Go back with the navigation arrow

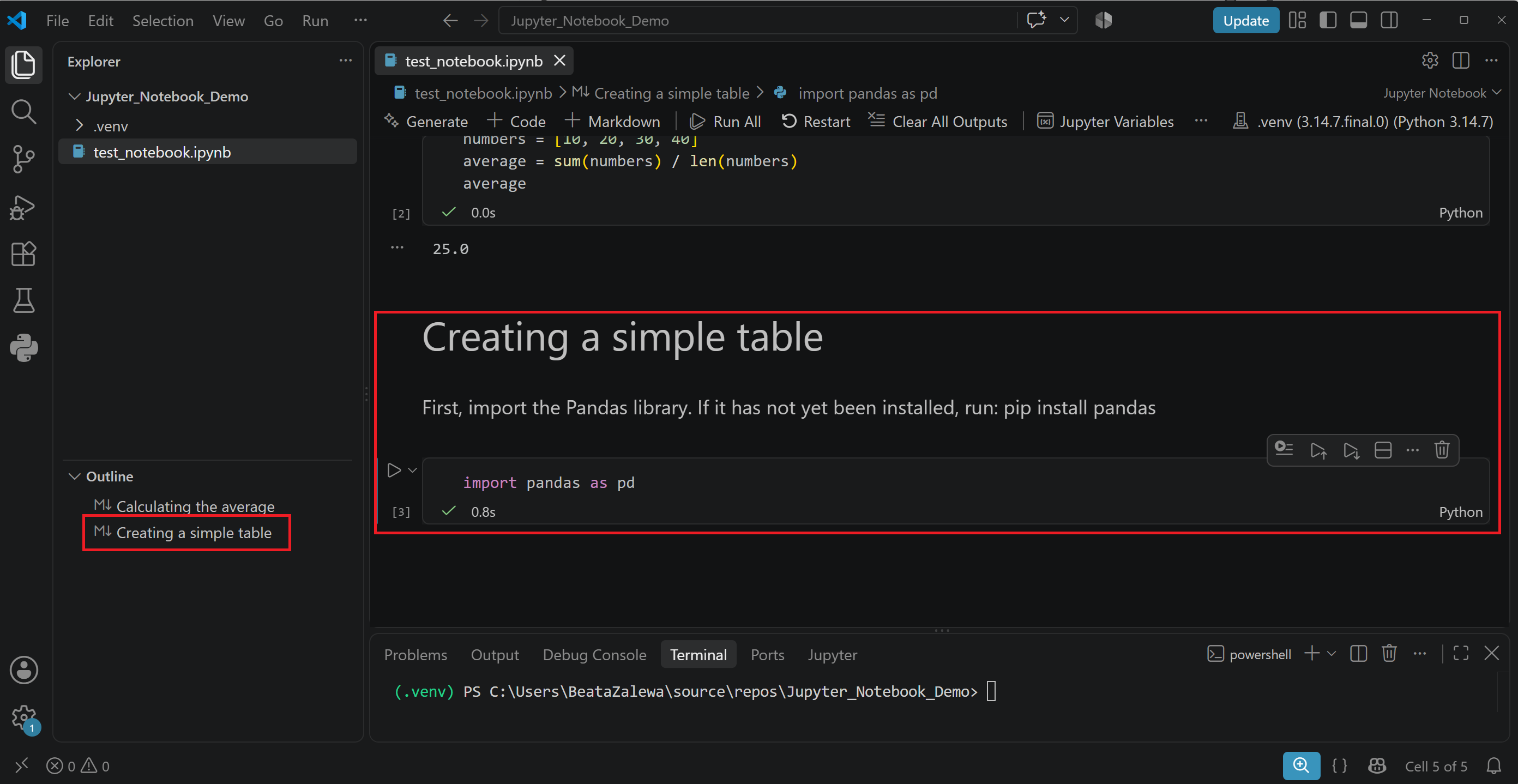point(450,21)
